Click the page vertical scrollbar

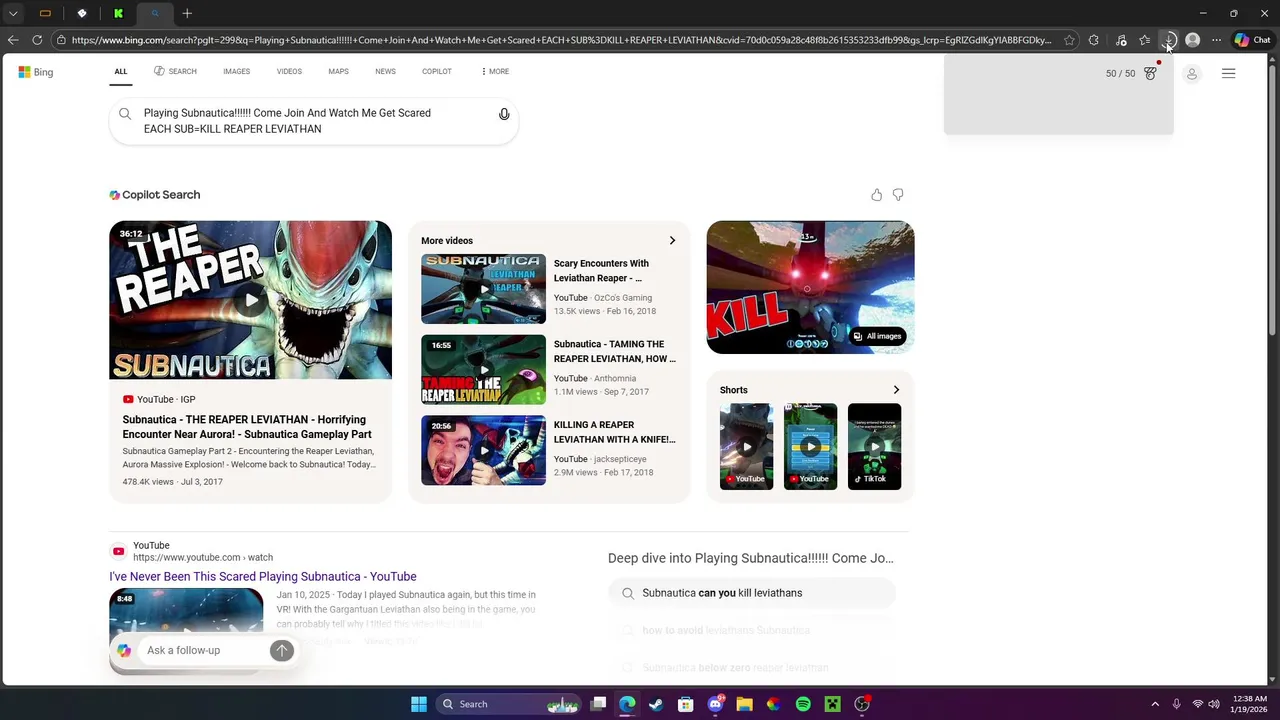pyautogui.click(x=1272, y=200)
